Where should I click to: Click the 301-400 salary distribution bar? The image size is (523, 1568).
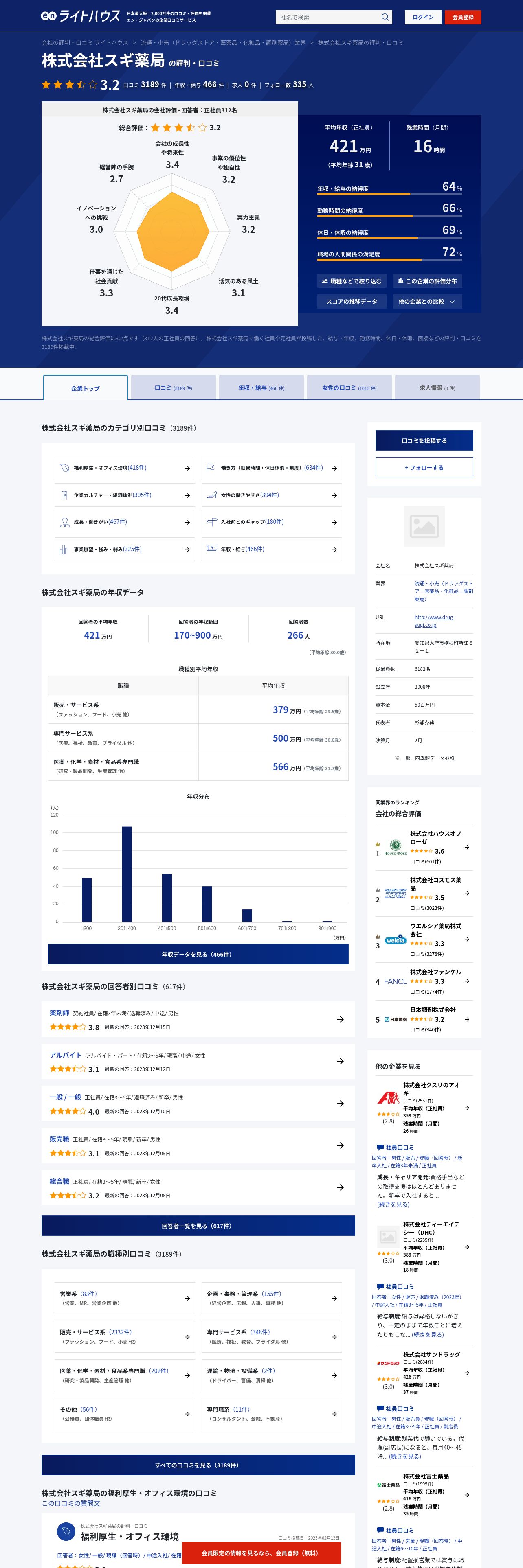tap(127, 874)
